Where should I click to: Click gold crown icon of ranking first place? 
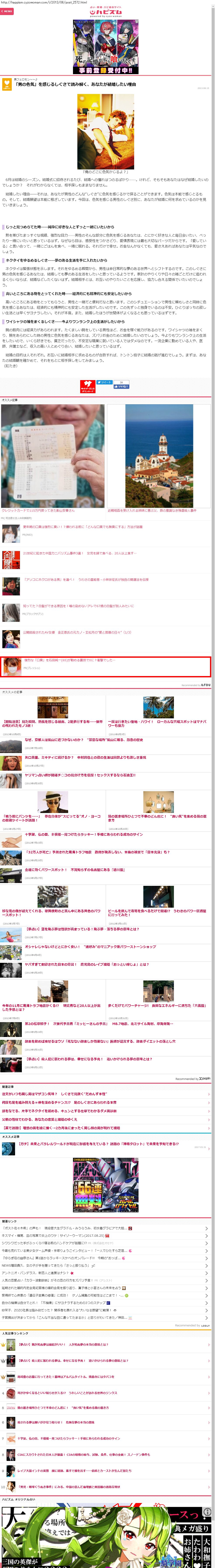(x=3, y=1345)
